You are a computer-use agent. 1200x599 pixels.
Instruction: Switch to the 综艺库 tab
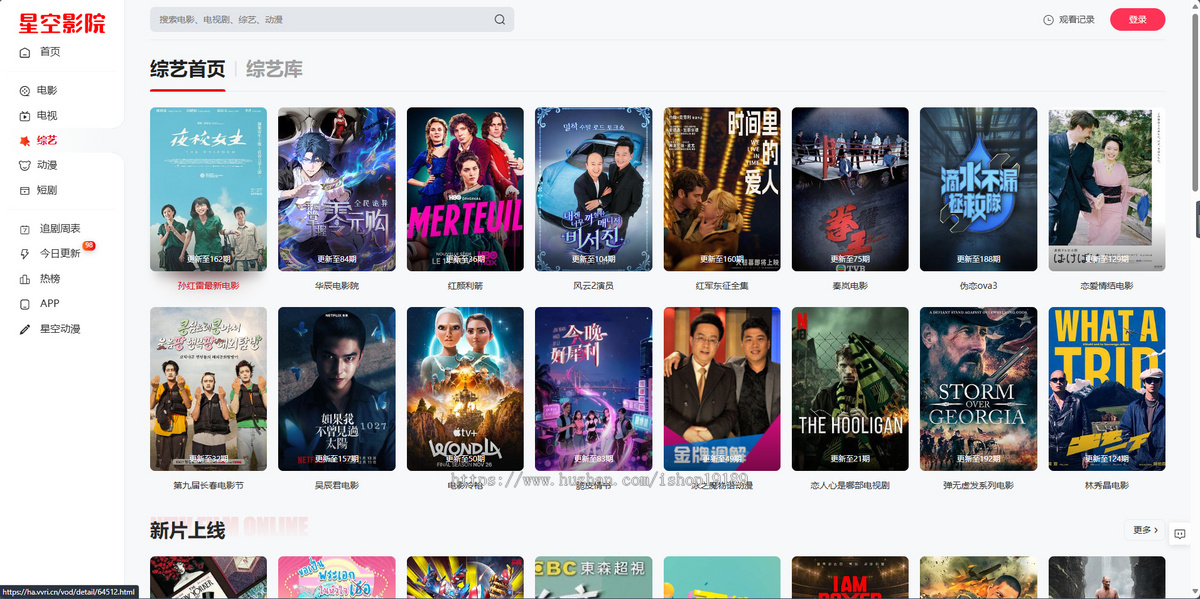(x=274, y=69)
